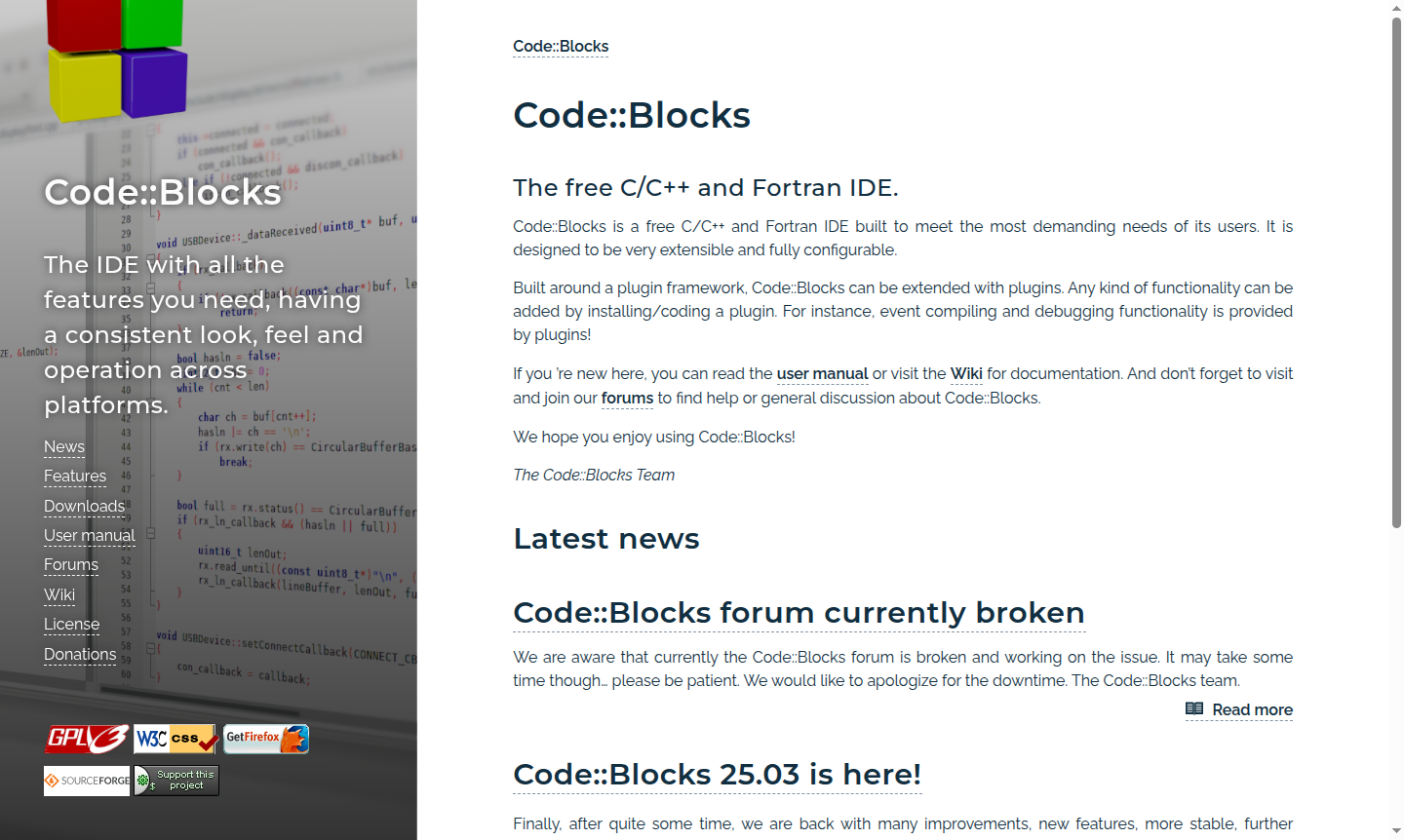Screen dimensions: 1404x840
Task: Click the forums link in the intro paragraph
Action: pos(627,398)
